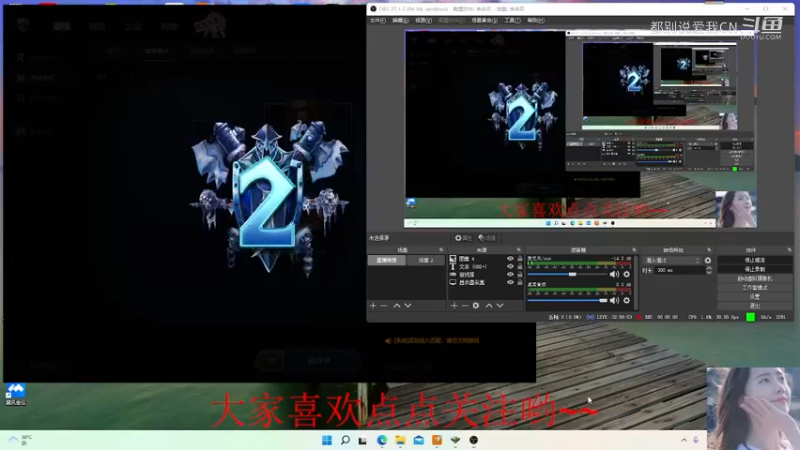This screenshot has width=800, height=450.
Task: Open weather widget on taskbar
Action: pyautogui.click(x=20, y=440)
